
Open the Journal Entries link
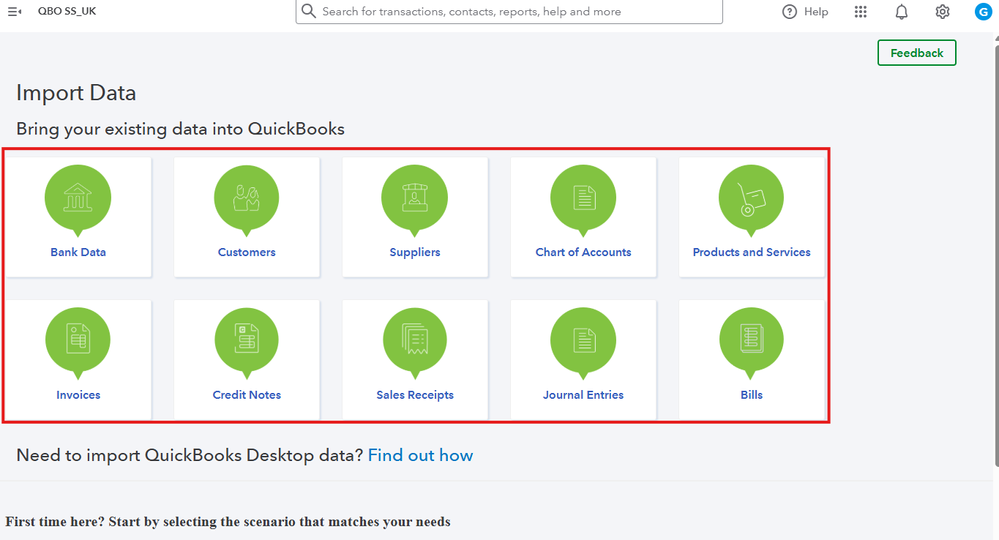coord(583,395)
